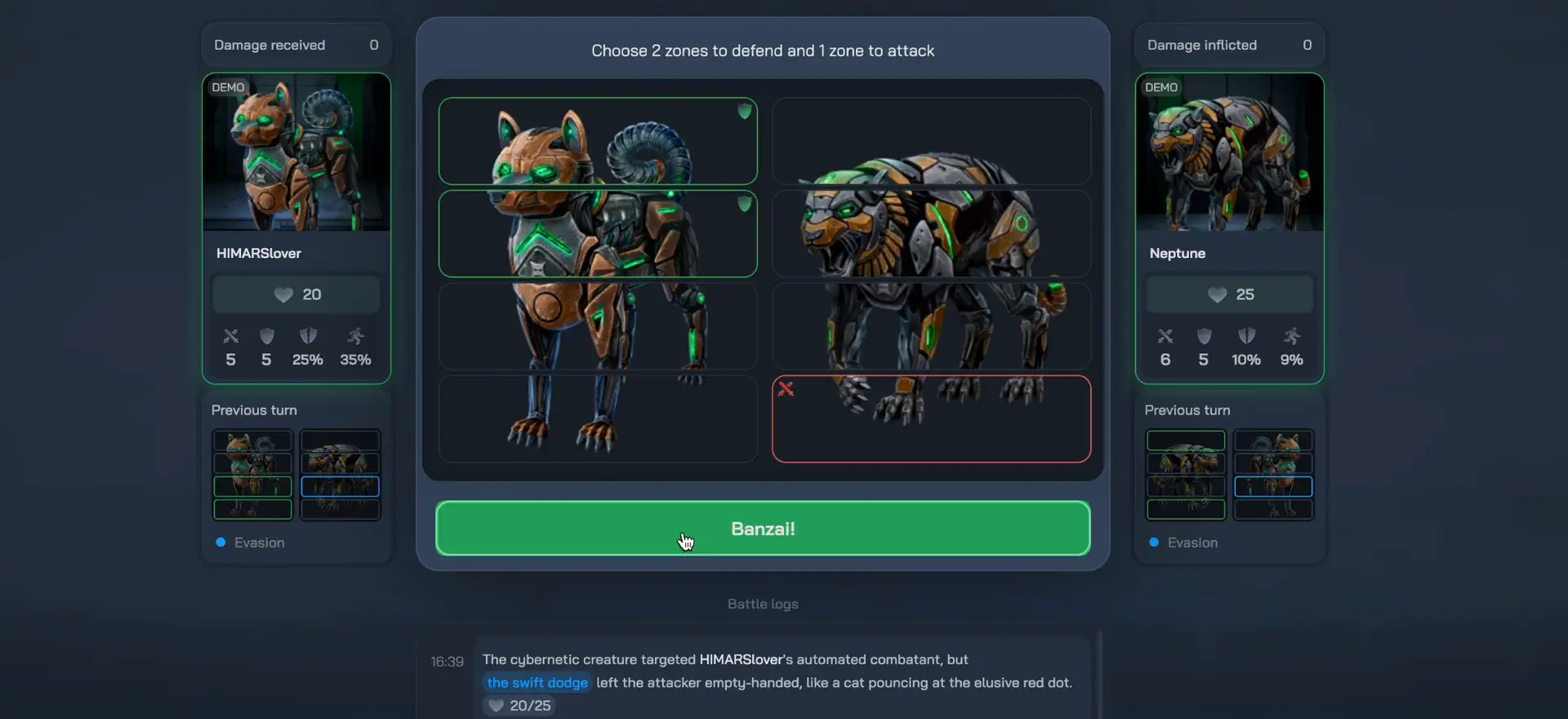Click the red crossed-swords attack marker
Viewport: 1568px width, 719px height.
coord(786,389)
